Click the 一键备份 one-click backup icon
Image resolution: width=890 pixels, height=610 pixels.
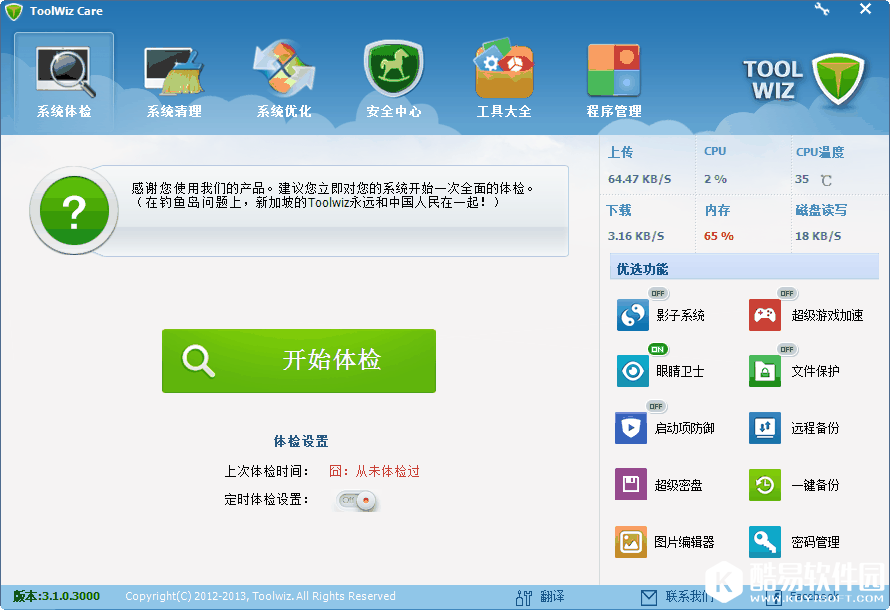[765, 485]
